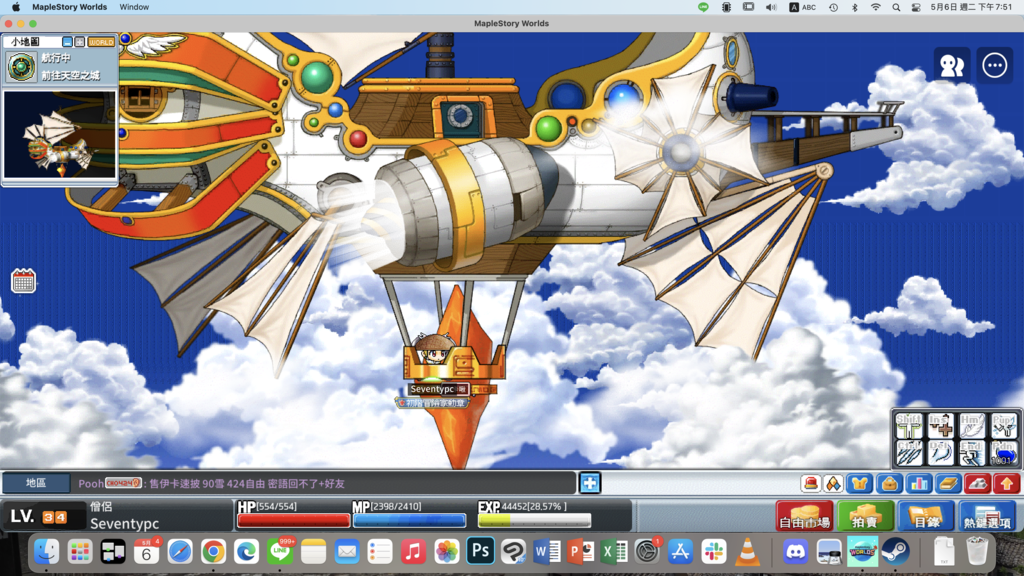Click the red silver-bars icon button
Screen dimensions: 1024x576
[x=977, y=483]
